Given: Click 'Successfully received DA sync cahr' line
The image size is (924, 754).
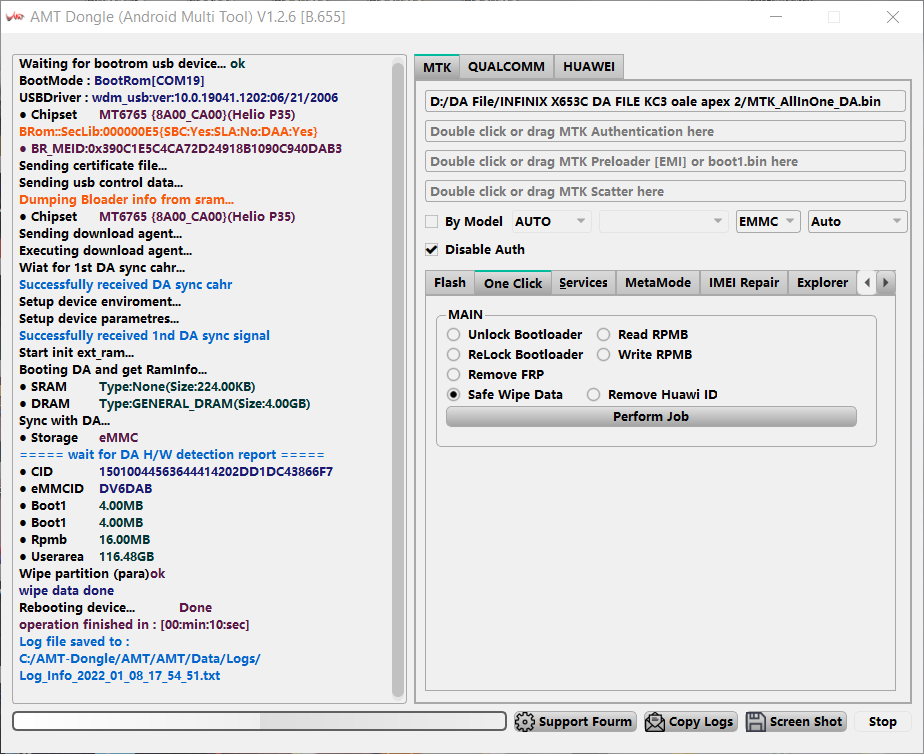Looking at the screenshot, I should click(x=126, y=285).
